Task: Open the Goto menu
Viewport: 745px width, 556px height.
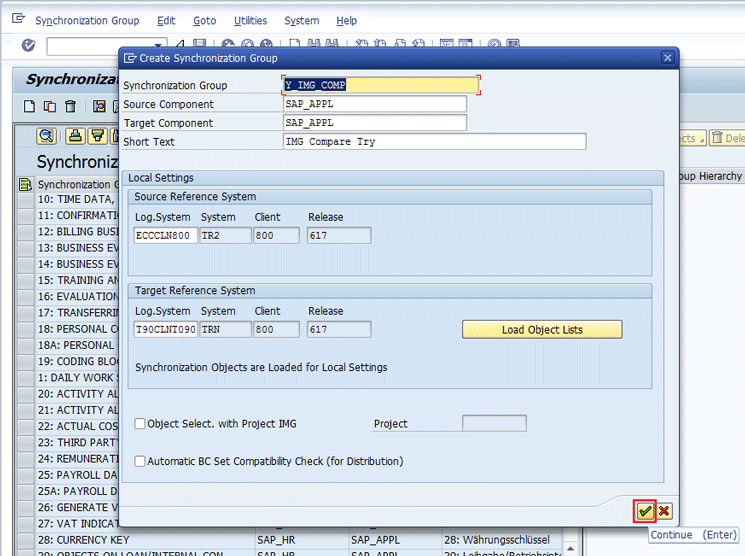Action: pyautogui.click(x=204, y=20)
